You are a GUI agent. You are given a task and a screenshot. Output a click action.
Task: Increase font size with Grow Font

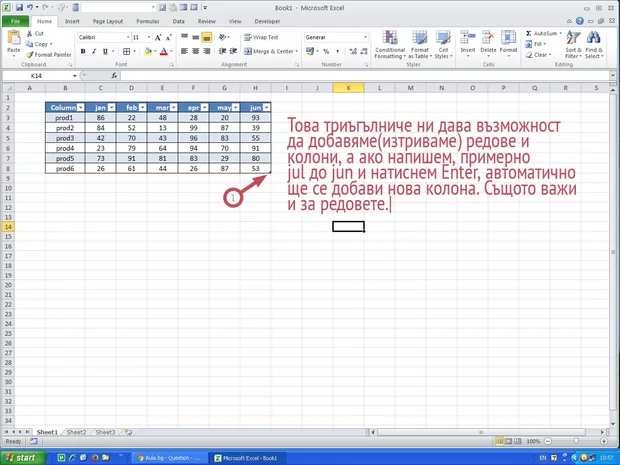click(158, 38)
